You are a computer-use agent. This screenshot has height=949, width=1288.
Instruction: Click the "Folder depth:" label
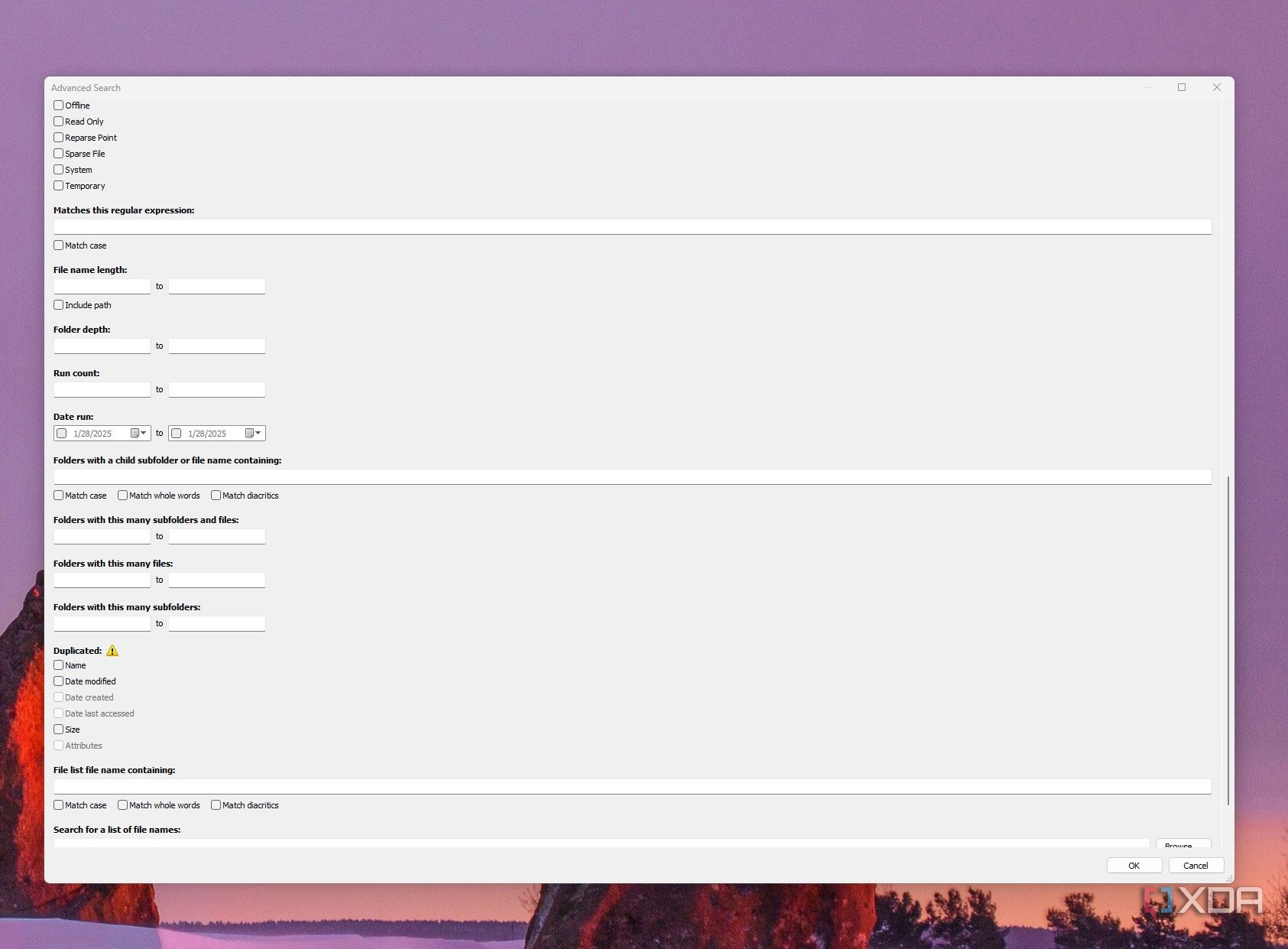click(x=82, y=330)
